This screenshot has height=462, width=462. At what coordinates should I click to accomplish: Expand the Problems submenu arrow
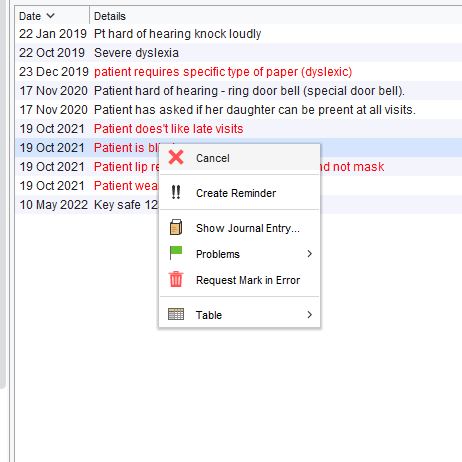310,254
